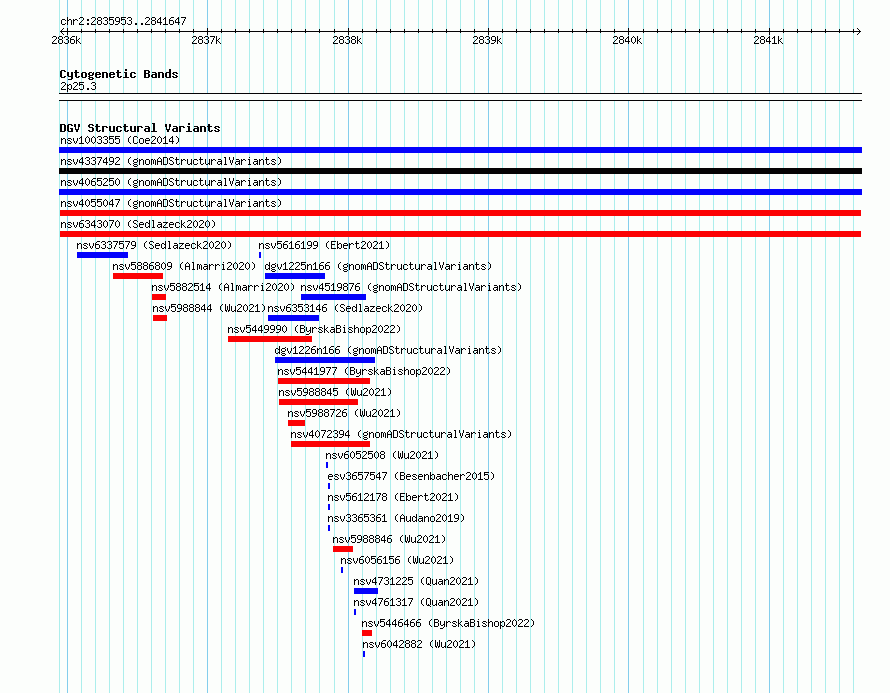
Task: Select the blue bar under nsv4519876
Action: click(333, 297)
